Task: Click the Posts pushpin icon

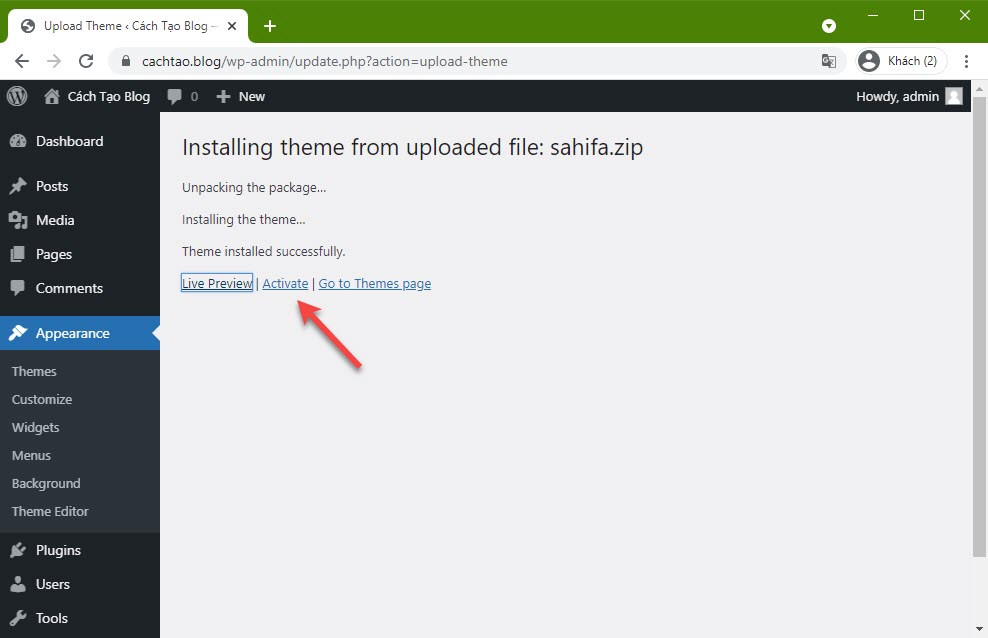Action: 18,186
